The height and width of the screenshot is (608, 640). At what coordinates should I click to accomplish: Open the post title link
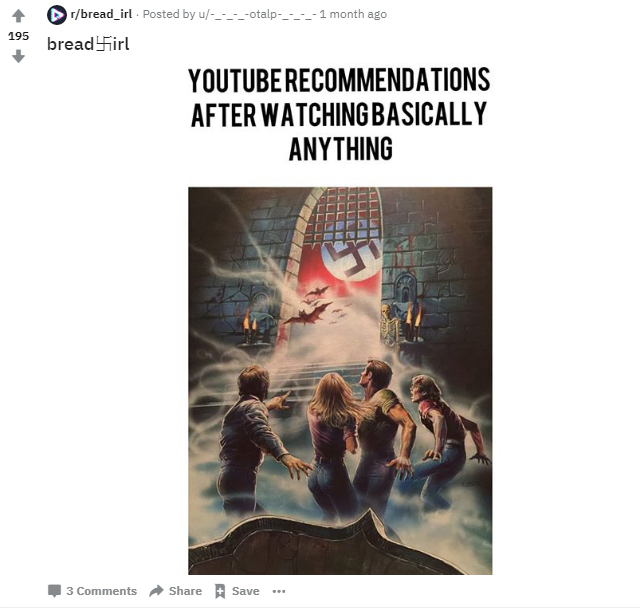pos(88,44)
